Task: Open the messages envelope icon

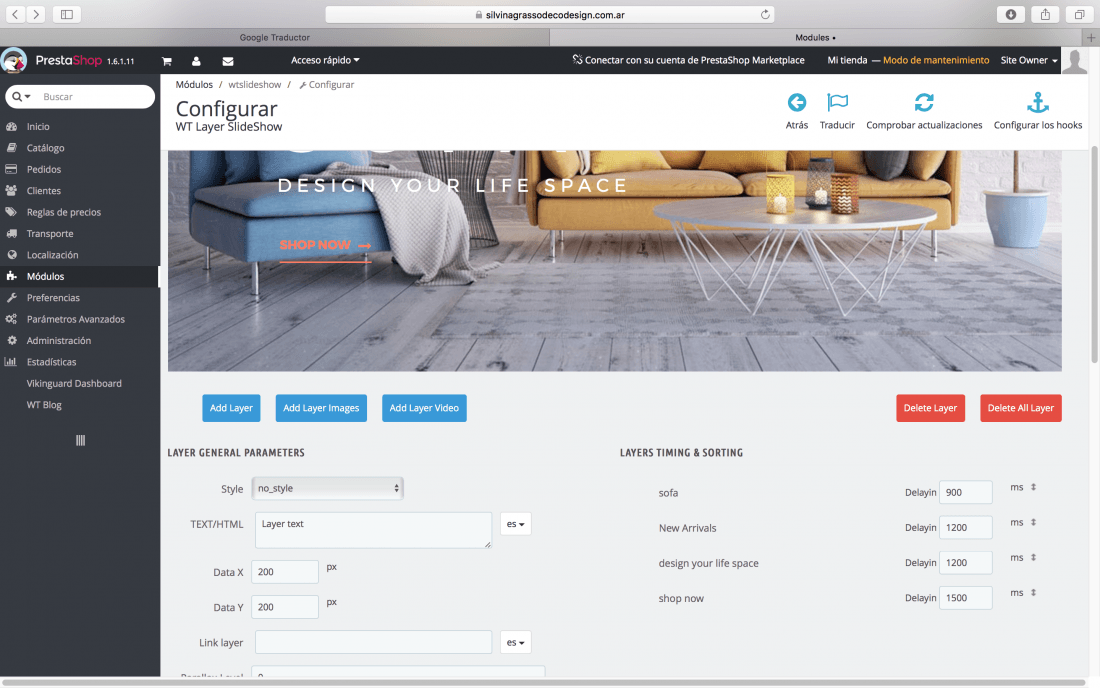Action: click(x=228, y=61)
